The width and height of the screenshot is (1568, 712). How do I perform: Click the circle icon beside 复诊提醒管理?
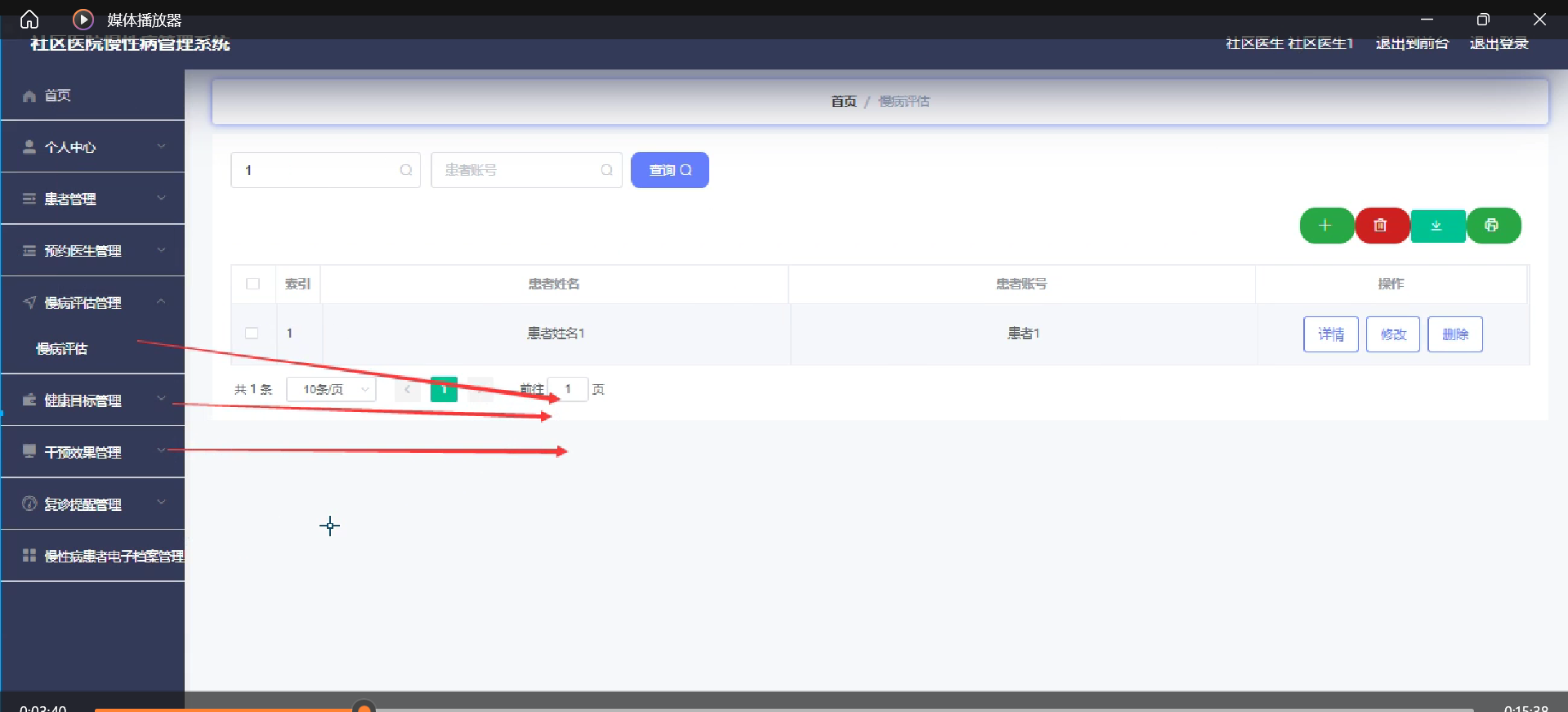pyautogui.click(x=29, y=504)
